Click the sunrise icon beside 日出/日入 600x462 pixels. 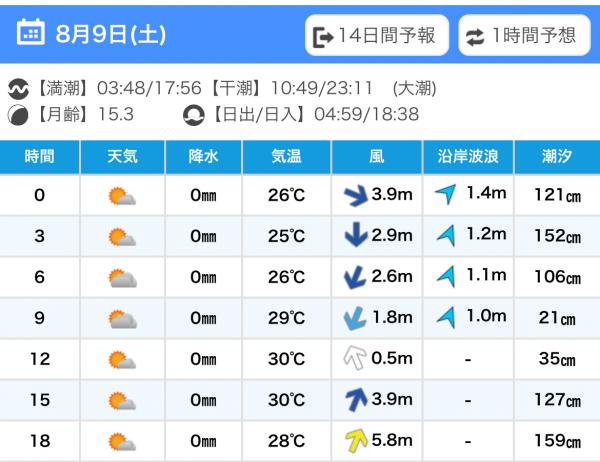tap(193, 115)
